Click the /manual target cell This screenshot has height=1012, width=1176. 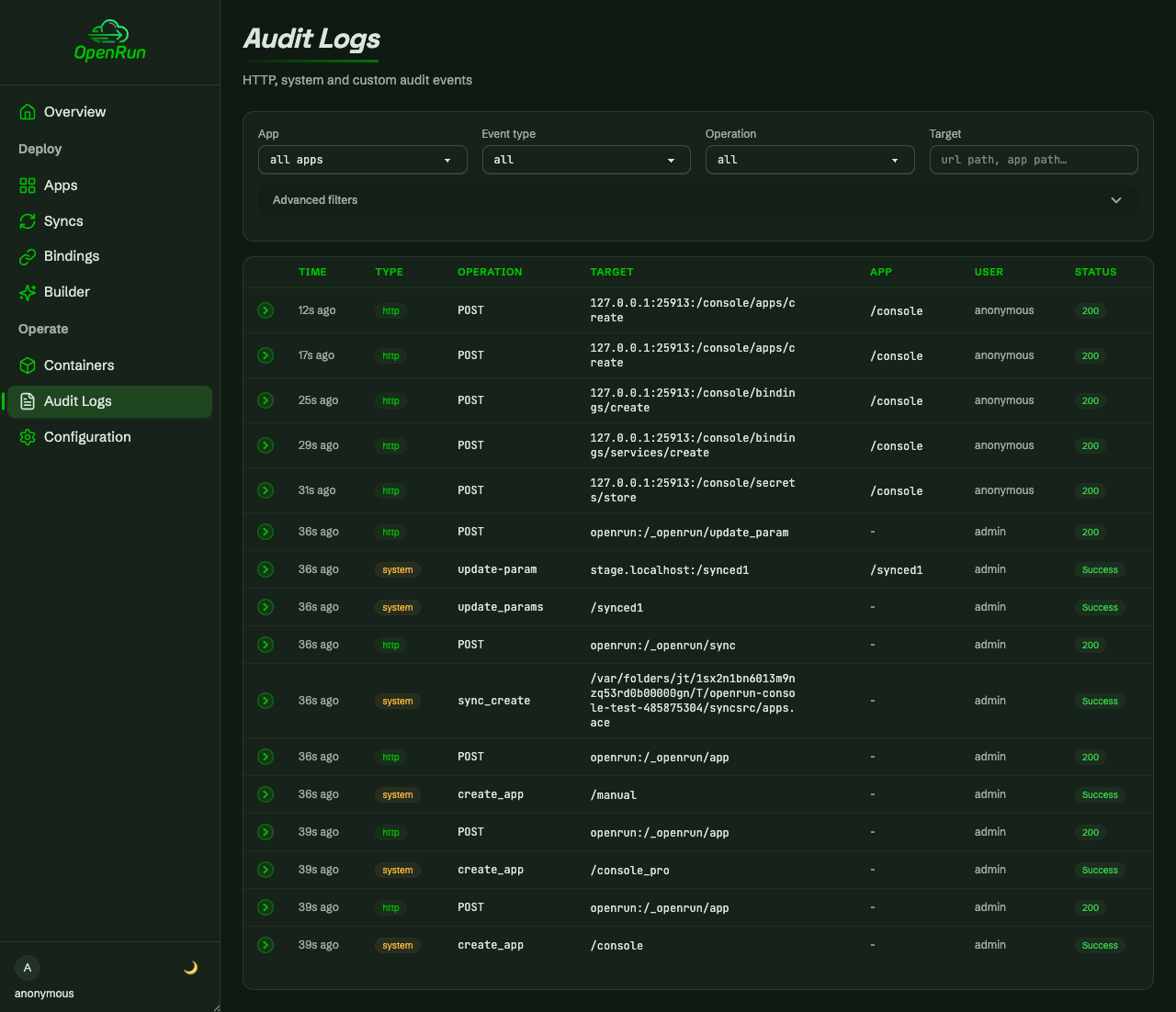click(613, 795)
